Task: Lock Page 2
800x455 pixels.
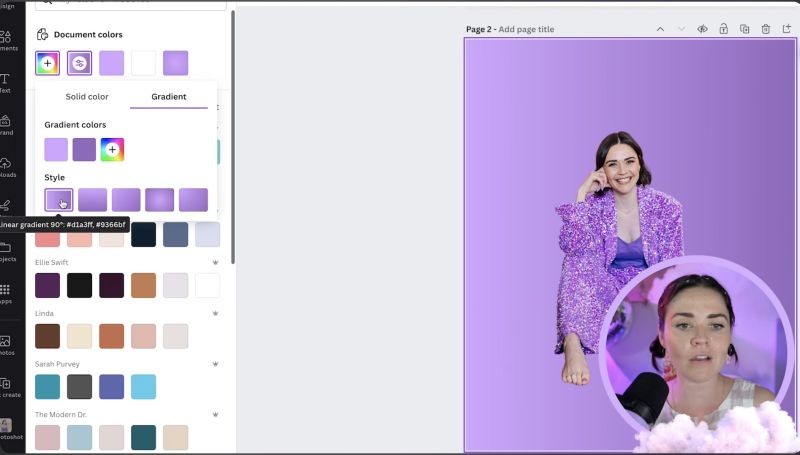Action: pos(723,29)
